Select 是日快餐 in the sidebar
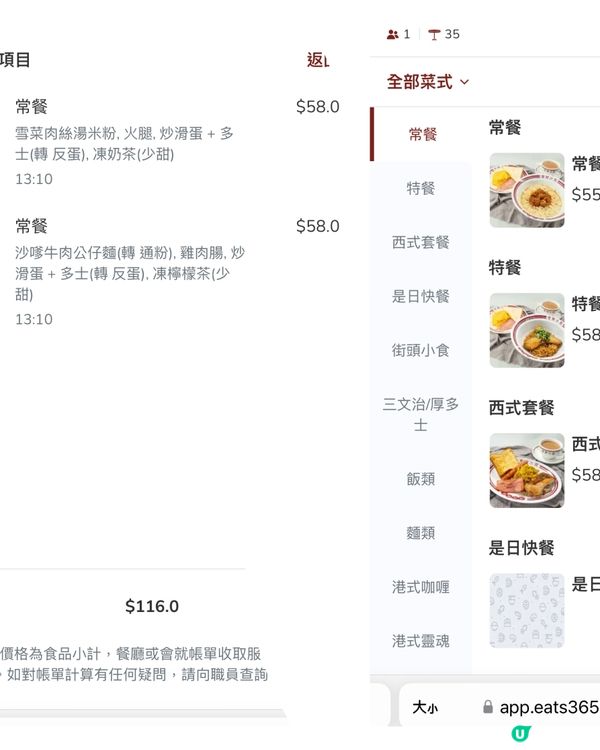This screenshot has height=750, width=600. [421, 296]
